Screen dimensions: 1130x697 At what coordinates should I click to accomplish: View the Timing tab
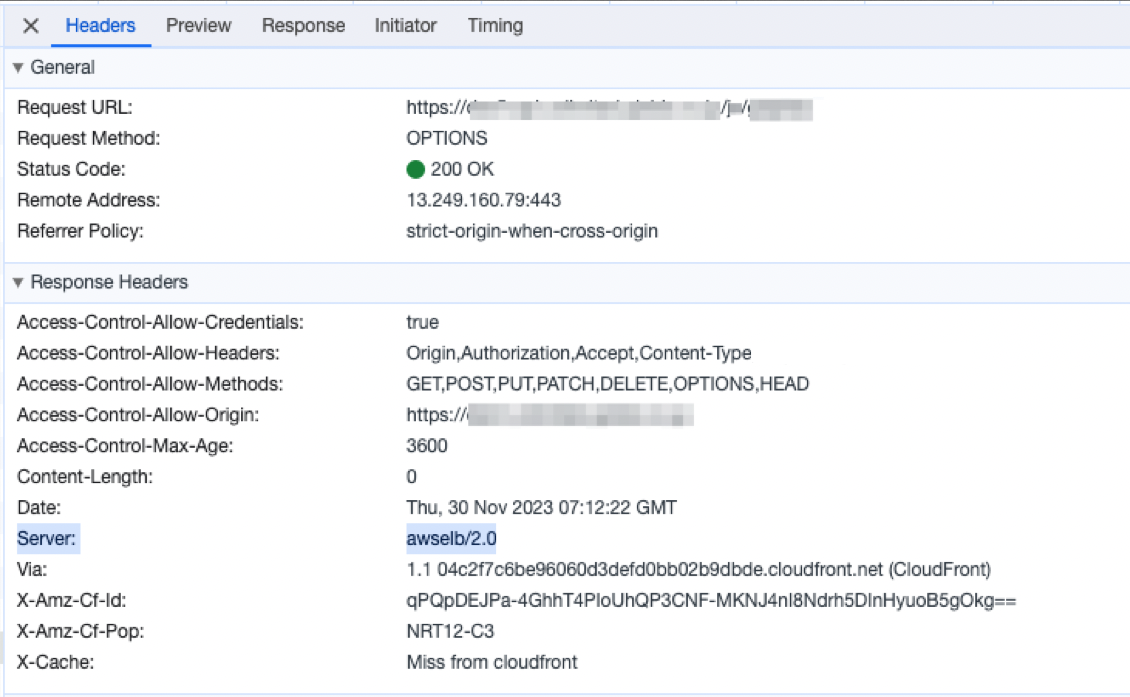pos(495,26)
